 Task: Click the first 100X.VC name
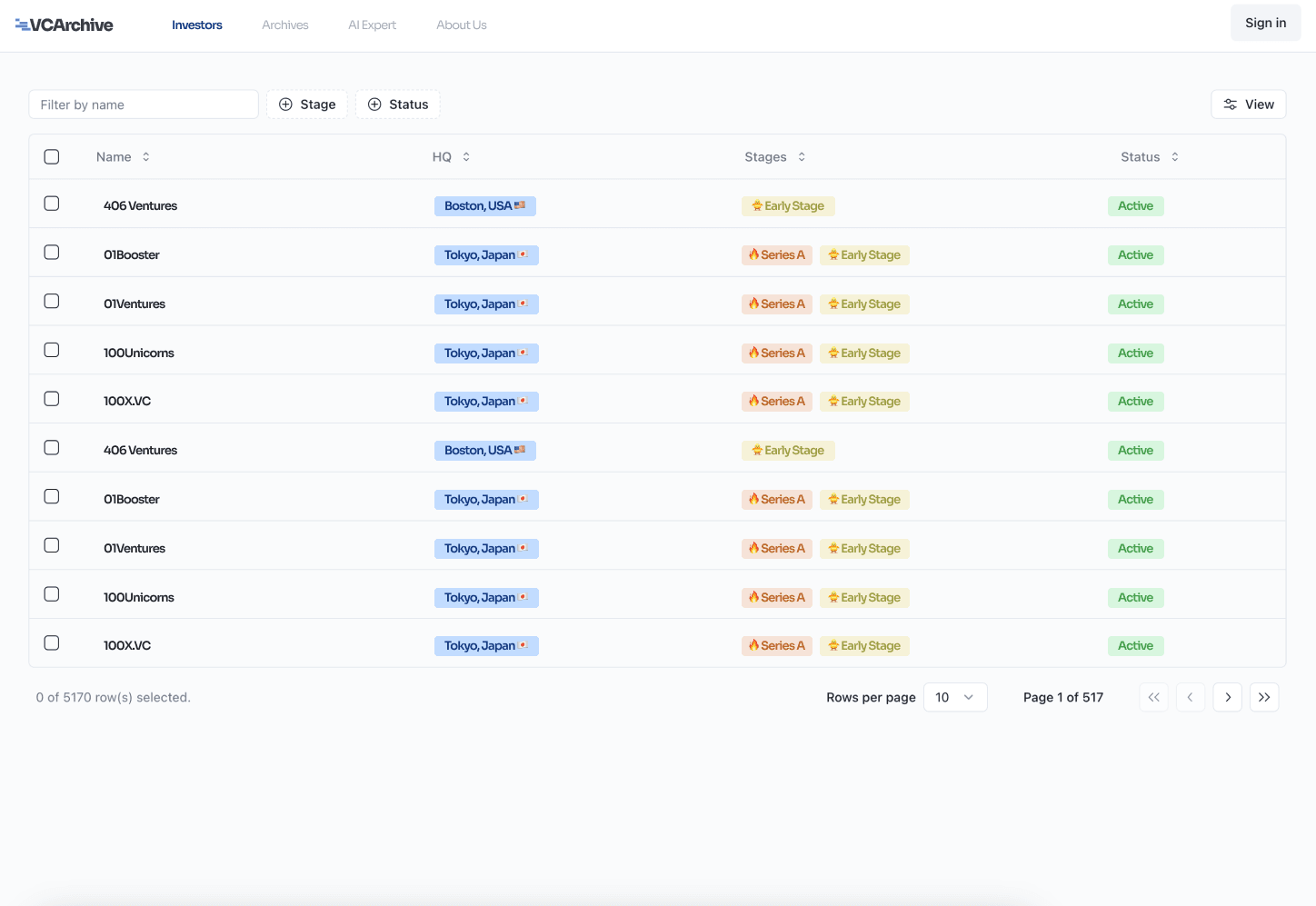(127, 402)
